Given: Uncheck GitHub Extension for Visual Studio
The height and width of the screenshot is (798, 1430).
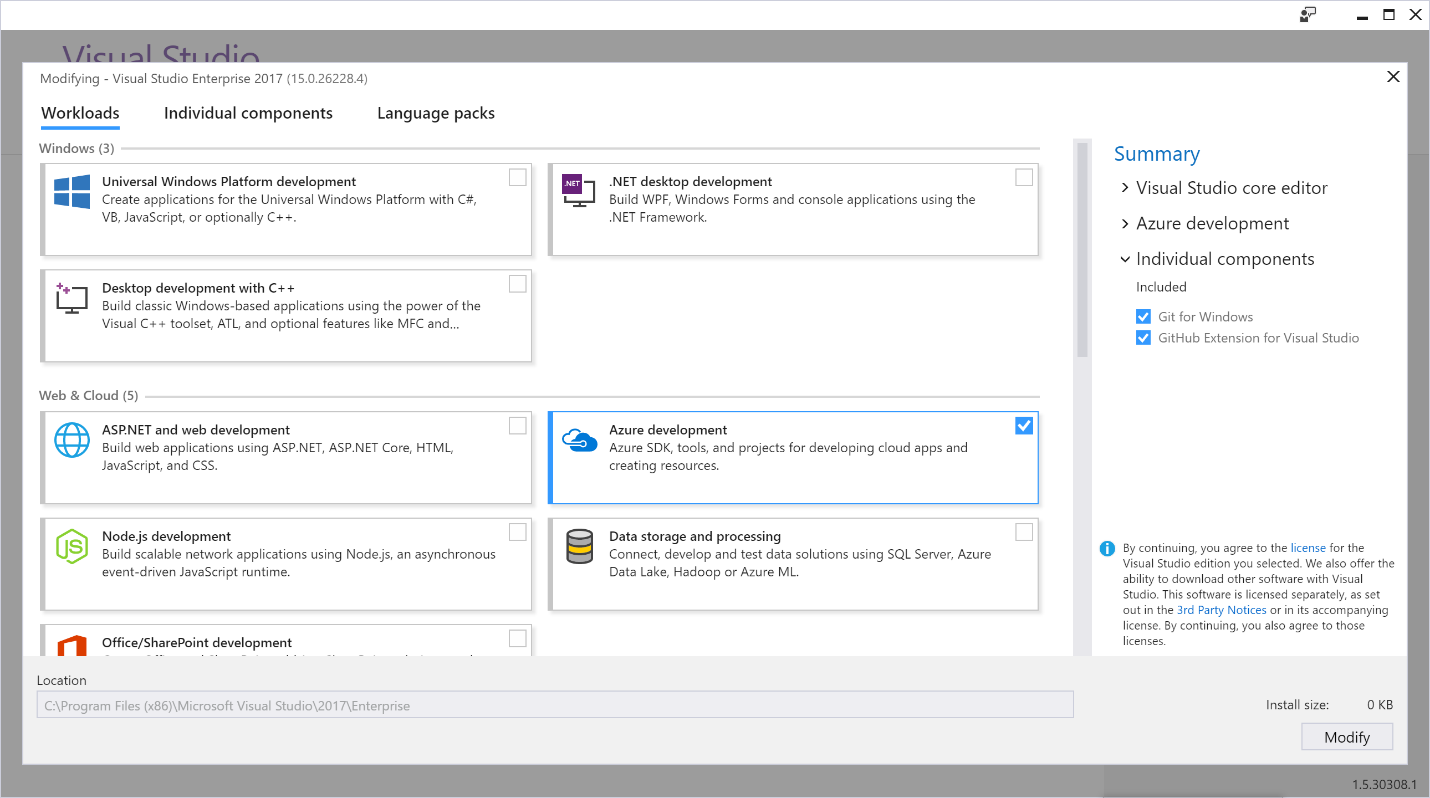Looking at the screenshot, I should point(1143,338).
